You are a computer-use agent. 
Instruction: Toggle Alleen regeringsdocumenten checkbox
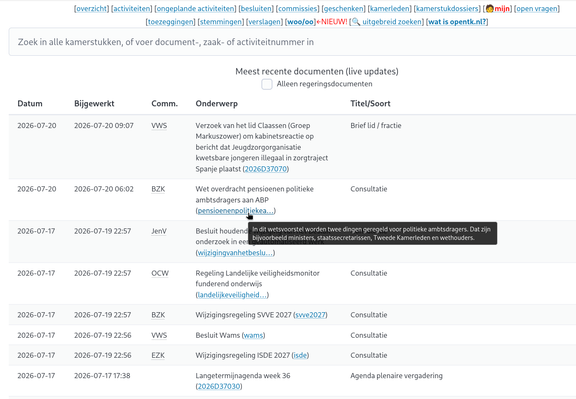tap(267, 84)
